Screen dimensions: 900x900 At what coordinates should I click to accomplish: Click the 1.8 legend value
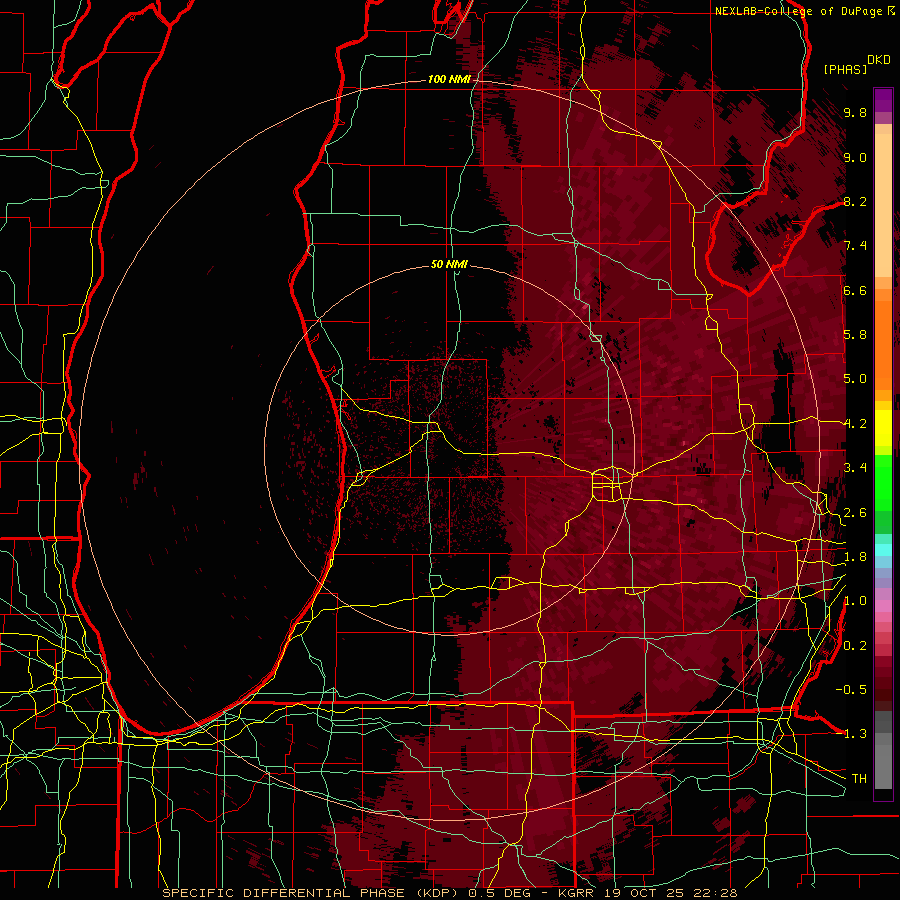pos(855,557)
